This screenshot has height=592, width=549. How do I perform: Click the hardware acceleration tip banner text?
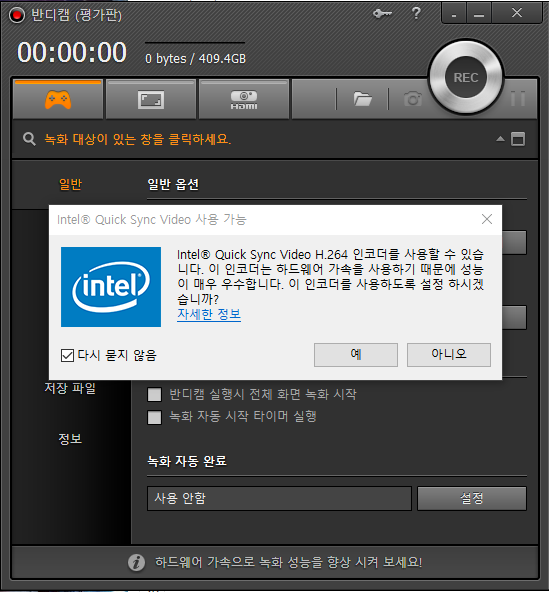pos(288,562)
